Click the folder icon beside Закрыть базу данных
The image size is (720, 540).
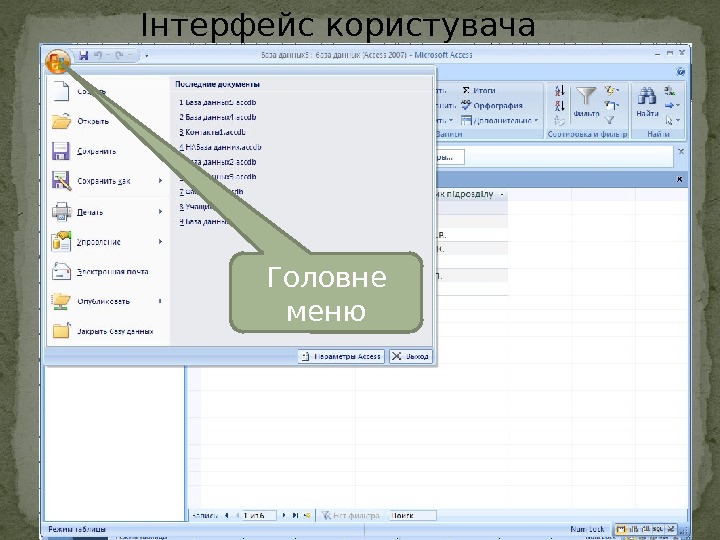pos(61,331)
